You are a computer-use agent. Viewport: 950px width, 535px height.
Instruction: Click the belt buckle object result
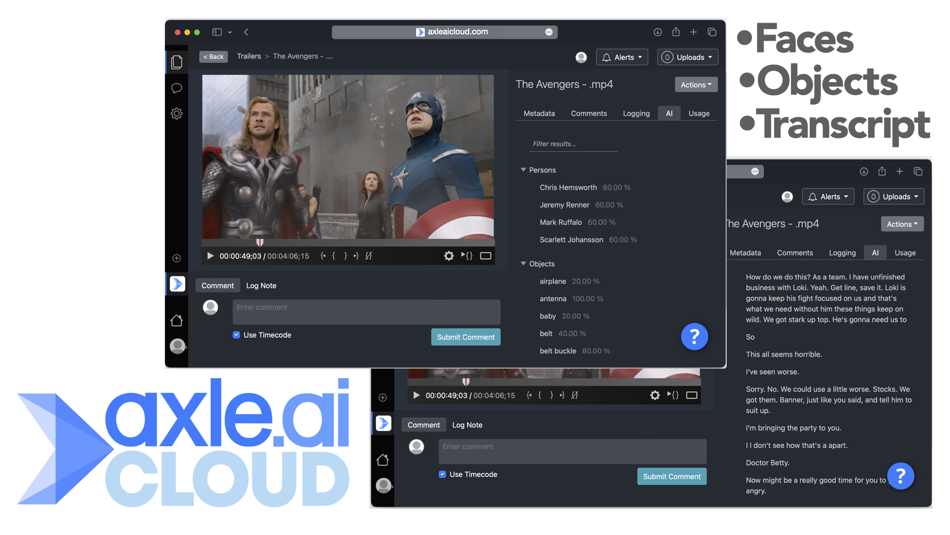pos(558,351)
